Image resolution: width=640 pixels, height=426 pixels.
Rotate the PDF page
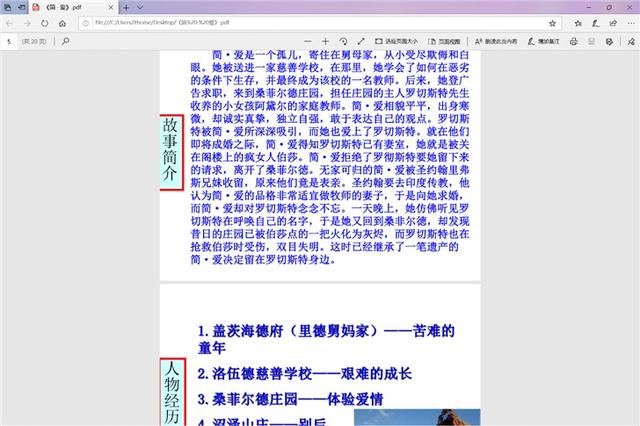(x=343, y=41)
